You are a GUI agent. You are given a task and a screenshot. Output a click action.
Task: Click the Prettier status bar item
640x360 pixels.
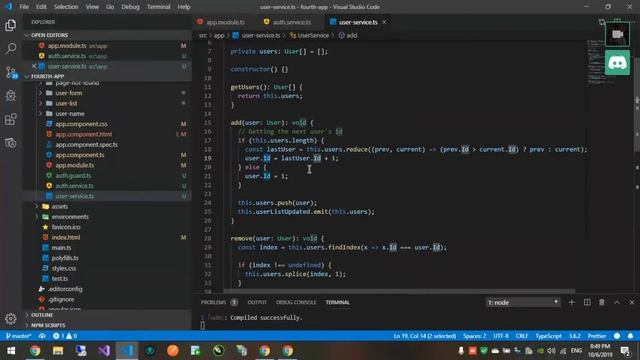596,336
